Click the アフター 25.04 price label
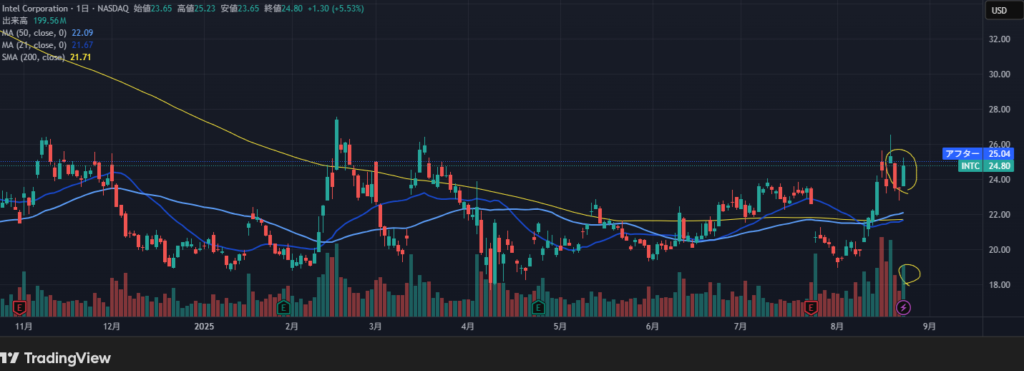Image resolution: width=1024 pixels, height=371 pixels. point(978,153)
